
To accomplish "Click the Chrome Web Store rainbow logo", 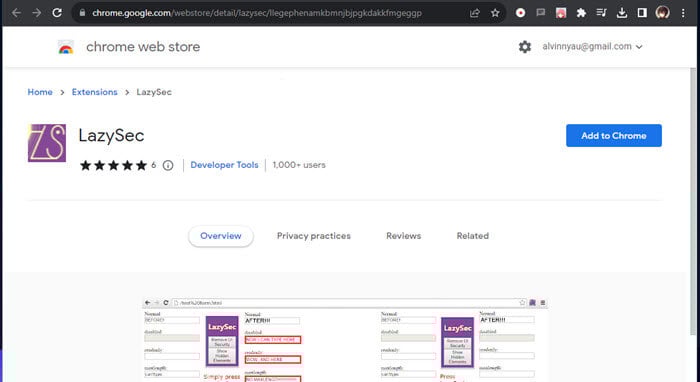I will pyautogui.click(x=66, y=47).
